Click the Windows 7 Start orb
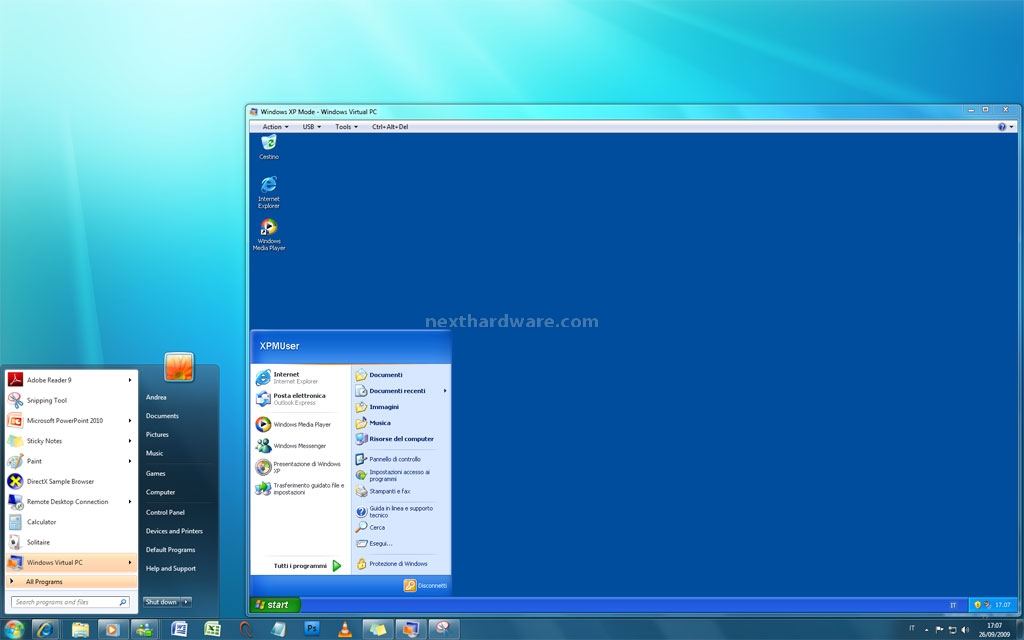 14,629
